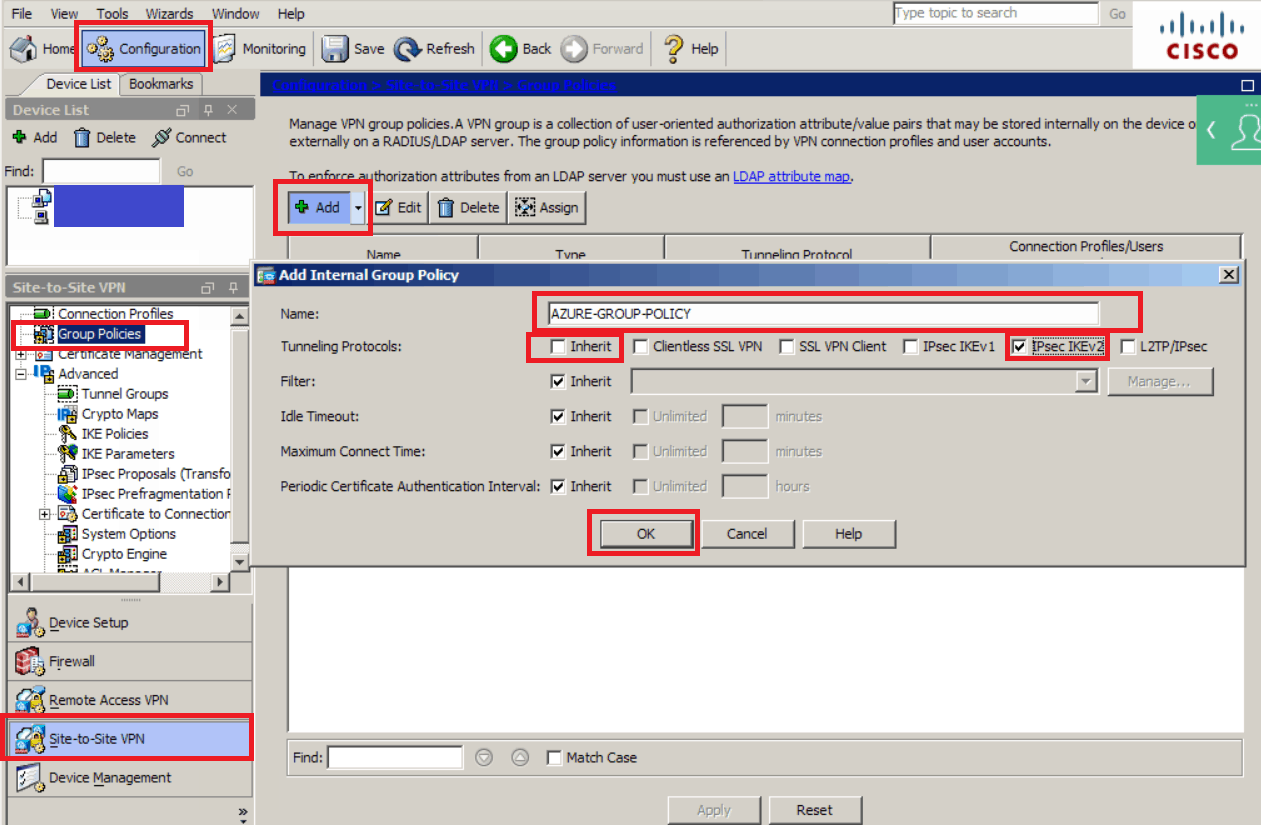Open the Help menu
Screen dimensions: 1261x825
coord(291,14)
